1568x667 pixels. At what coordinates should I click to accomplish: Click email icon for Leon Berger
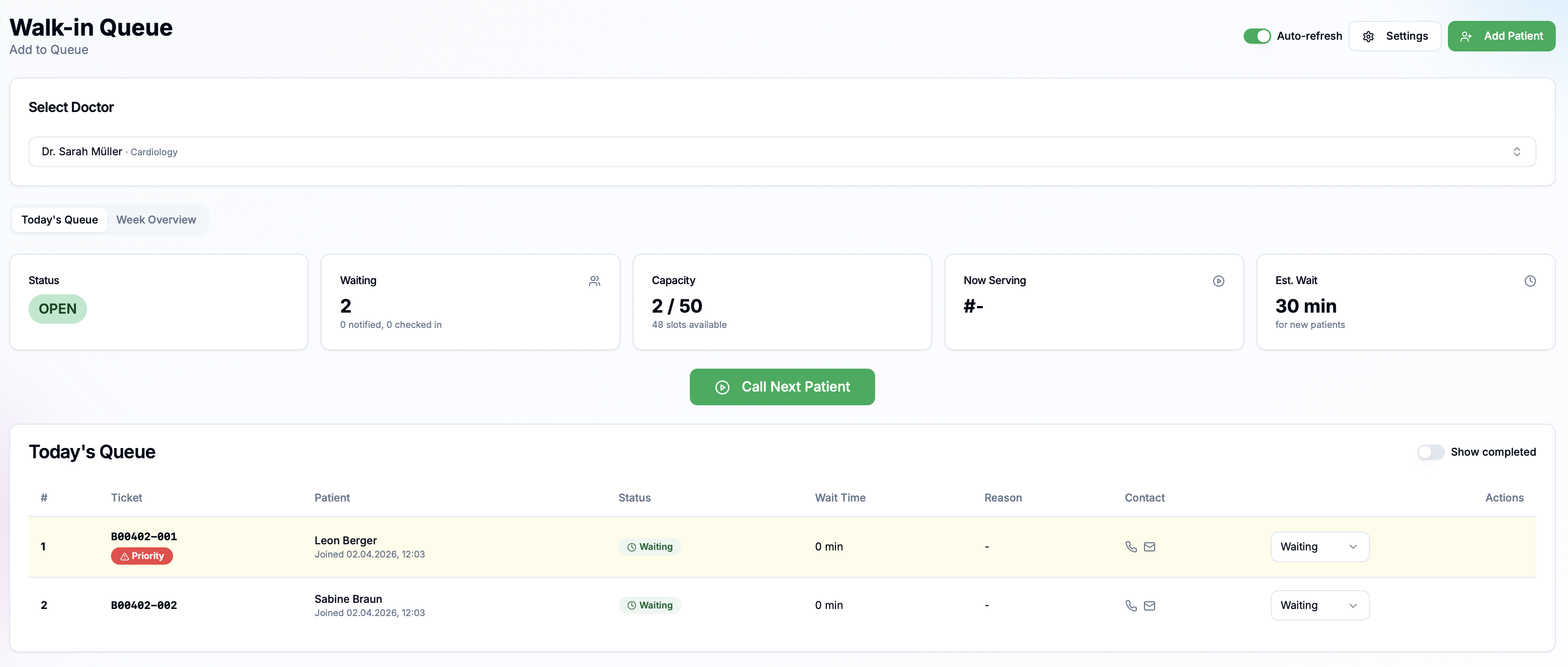1149,546
